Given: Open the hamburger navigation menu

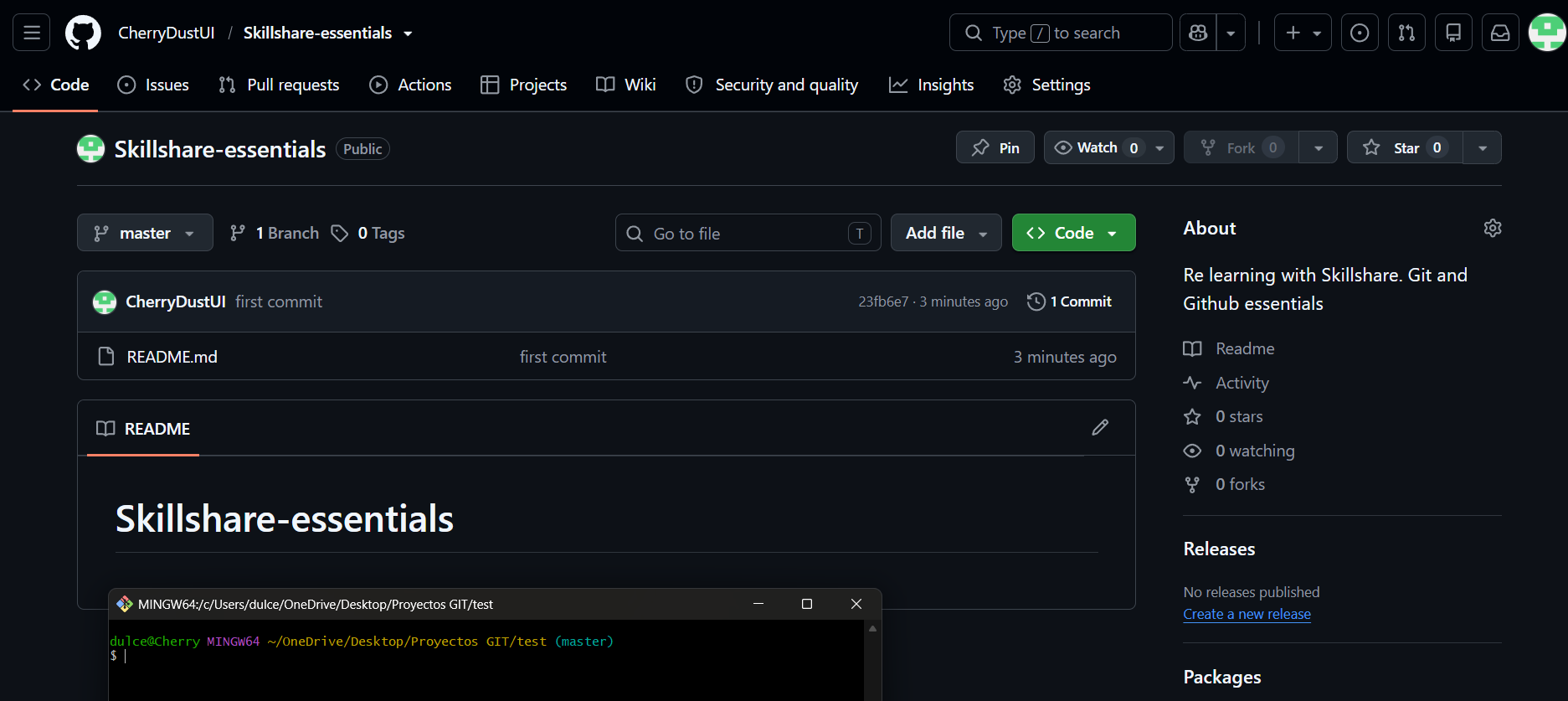Looking at the screenshot, I should 32,33.
